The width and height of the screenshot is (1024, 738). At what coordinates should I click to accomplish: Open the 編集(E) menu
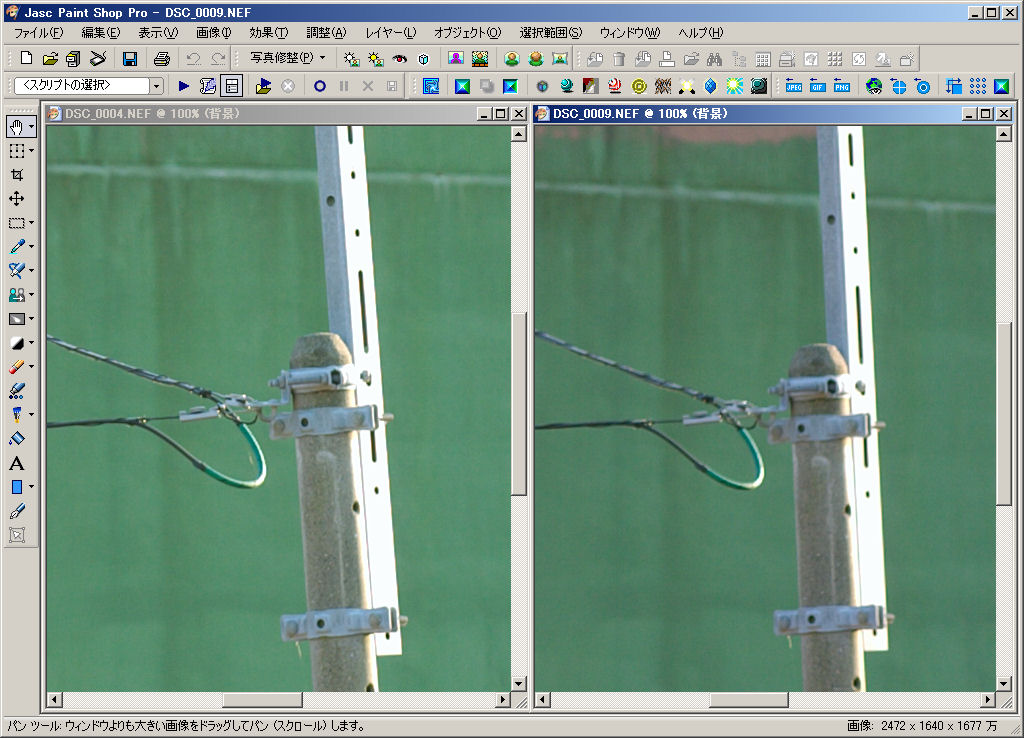click(x=101, y=33)
